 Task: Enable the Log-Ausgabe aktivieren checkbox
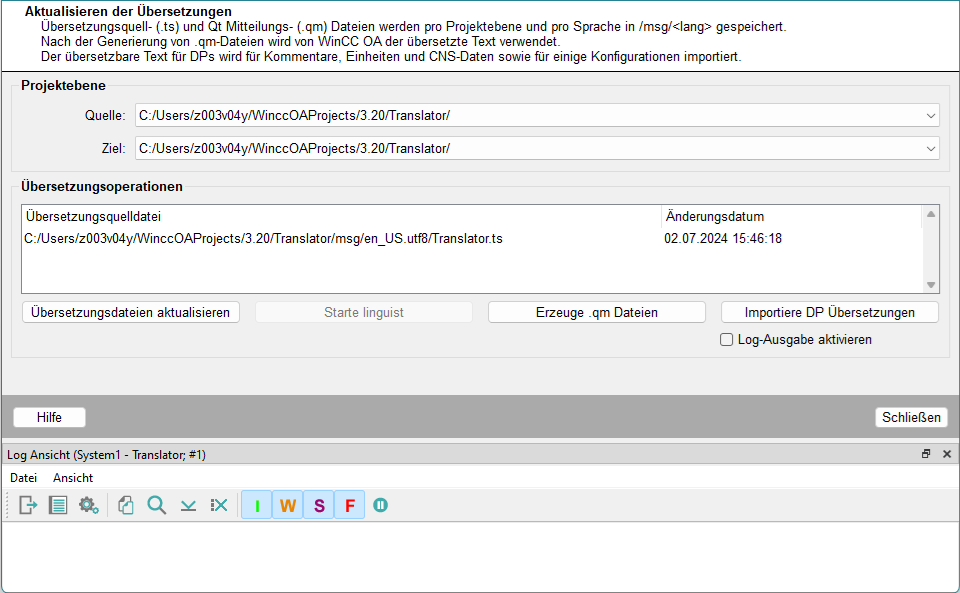(727, 340)
